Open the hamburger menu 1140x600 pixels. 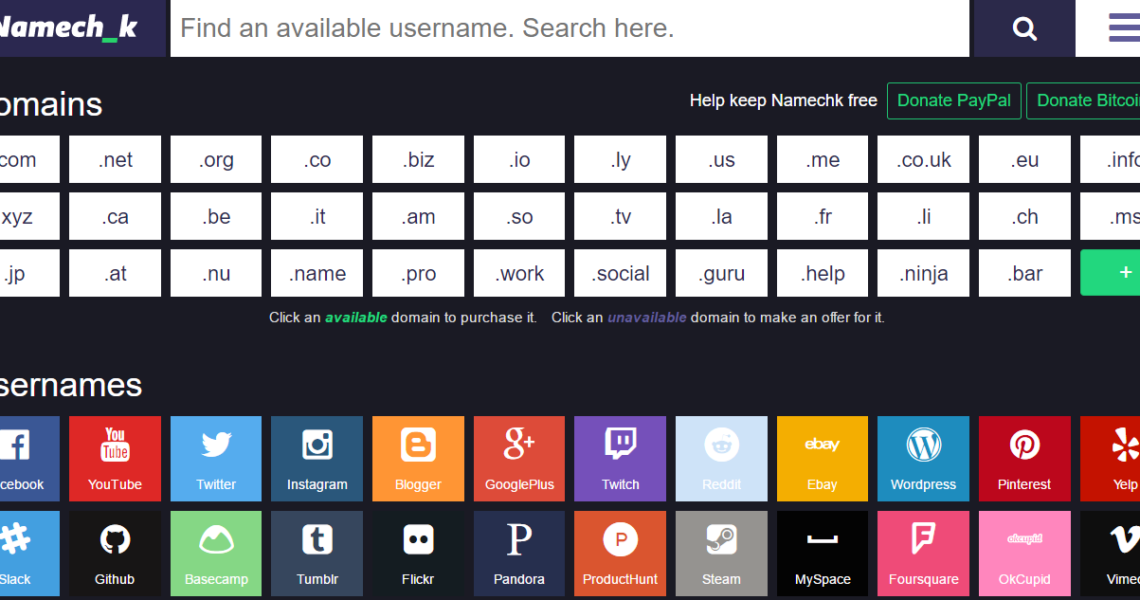point(1122,28)
